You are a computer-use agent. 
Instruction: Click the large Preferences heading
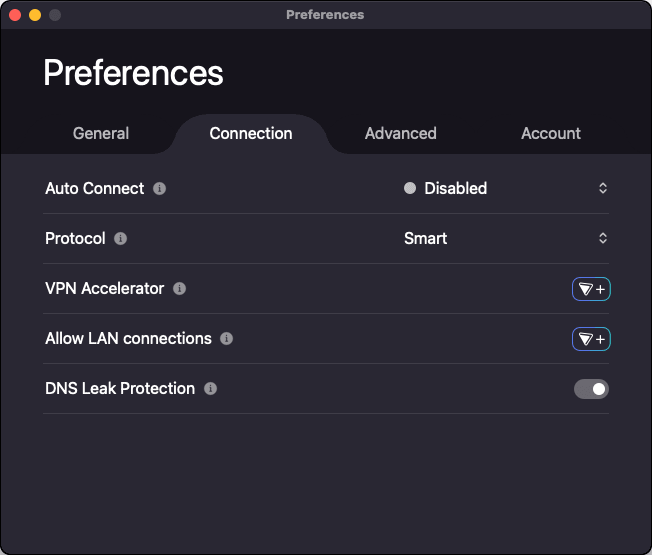[134, 73]
